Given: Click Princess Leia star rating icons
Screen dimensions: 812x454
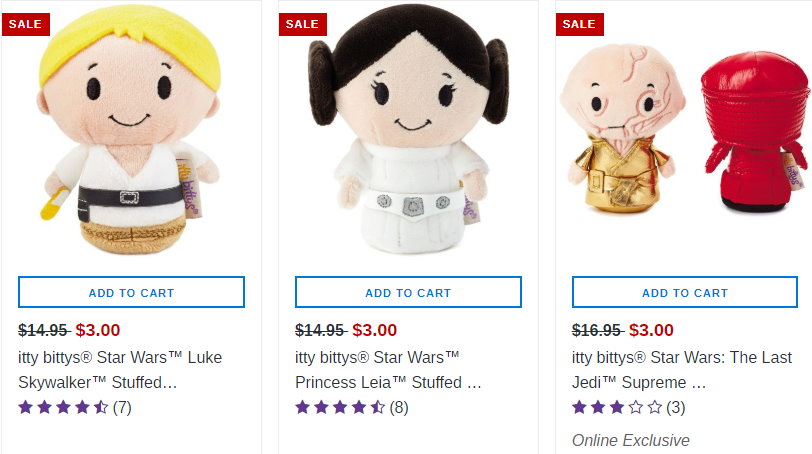Looking at the screenshot, I should click(340, 407).
